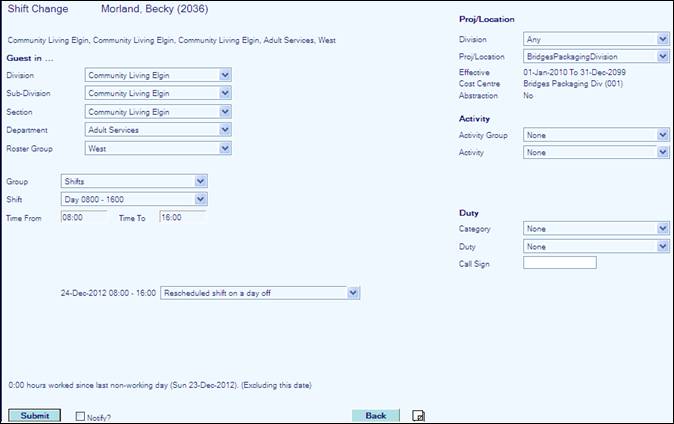Image resolution: width=674 pixels, height=424 pixels.
Task: Expand the Activity dropdown
Action: (595, 152)
